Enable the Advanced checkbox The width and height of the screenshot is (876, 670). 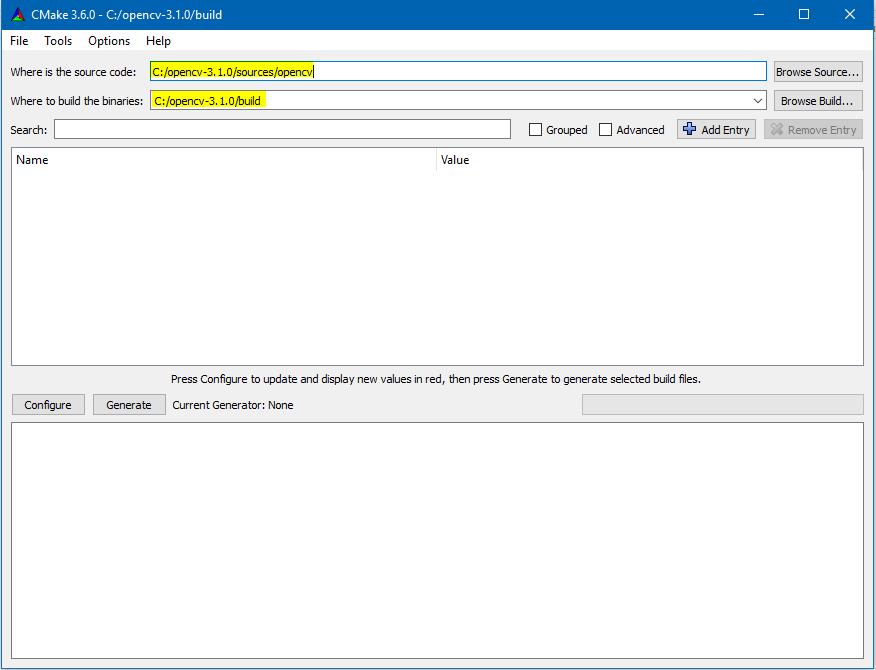(x=606, y=129)
